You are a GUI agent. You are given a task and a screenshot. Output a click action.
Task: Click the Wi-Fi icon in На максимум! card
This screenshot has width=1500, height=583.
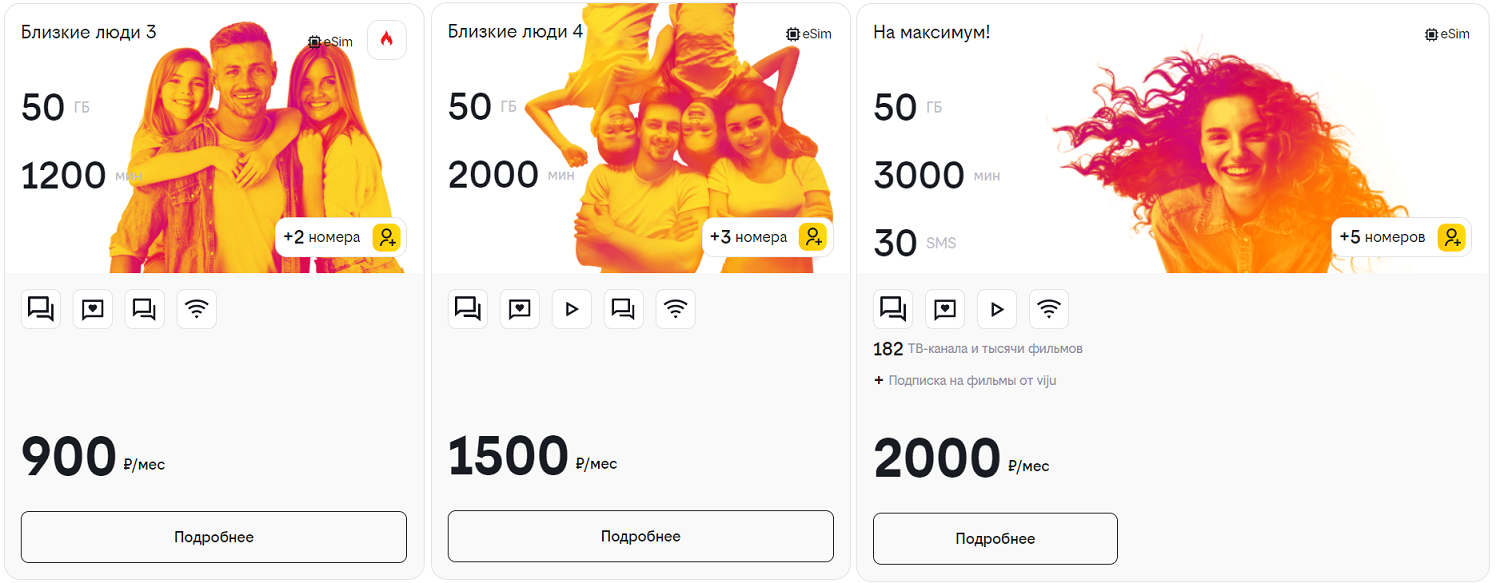[1049, 309]
